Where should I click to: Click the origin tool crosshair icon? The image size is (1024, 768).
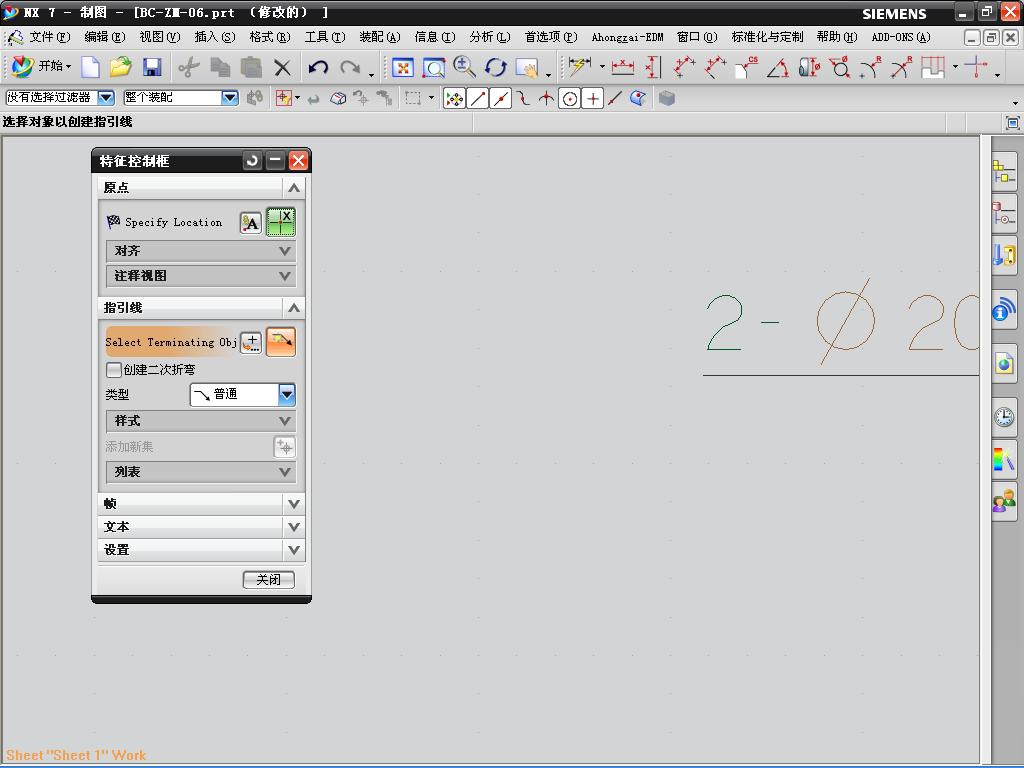pos(281,223)
